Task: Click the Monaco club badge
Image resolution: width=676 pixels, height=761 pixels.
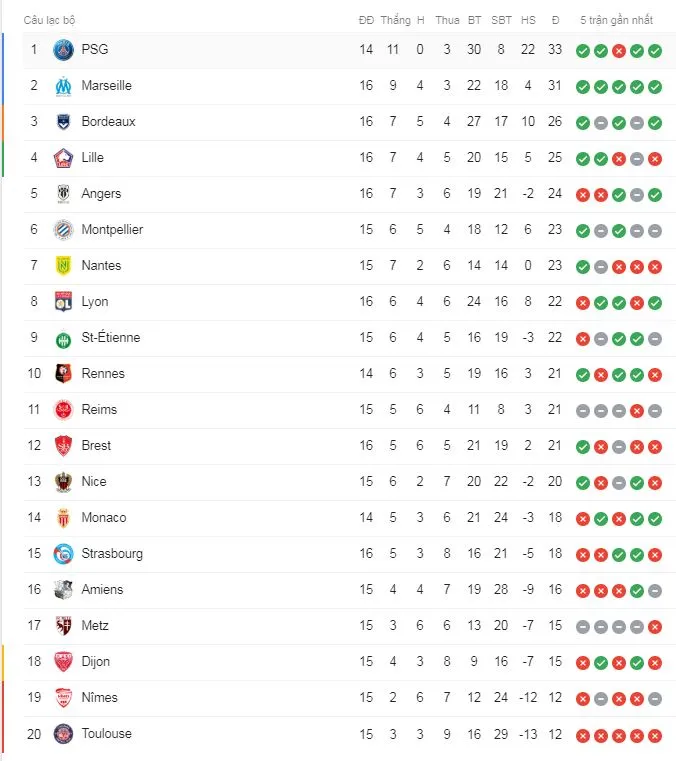Action: 64,517
